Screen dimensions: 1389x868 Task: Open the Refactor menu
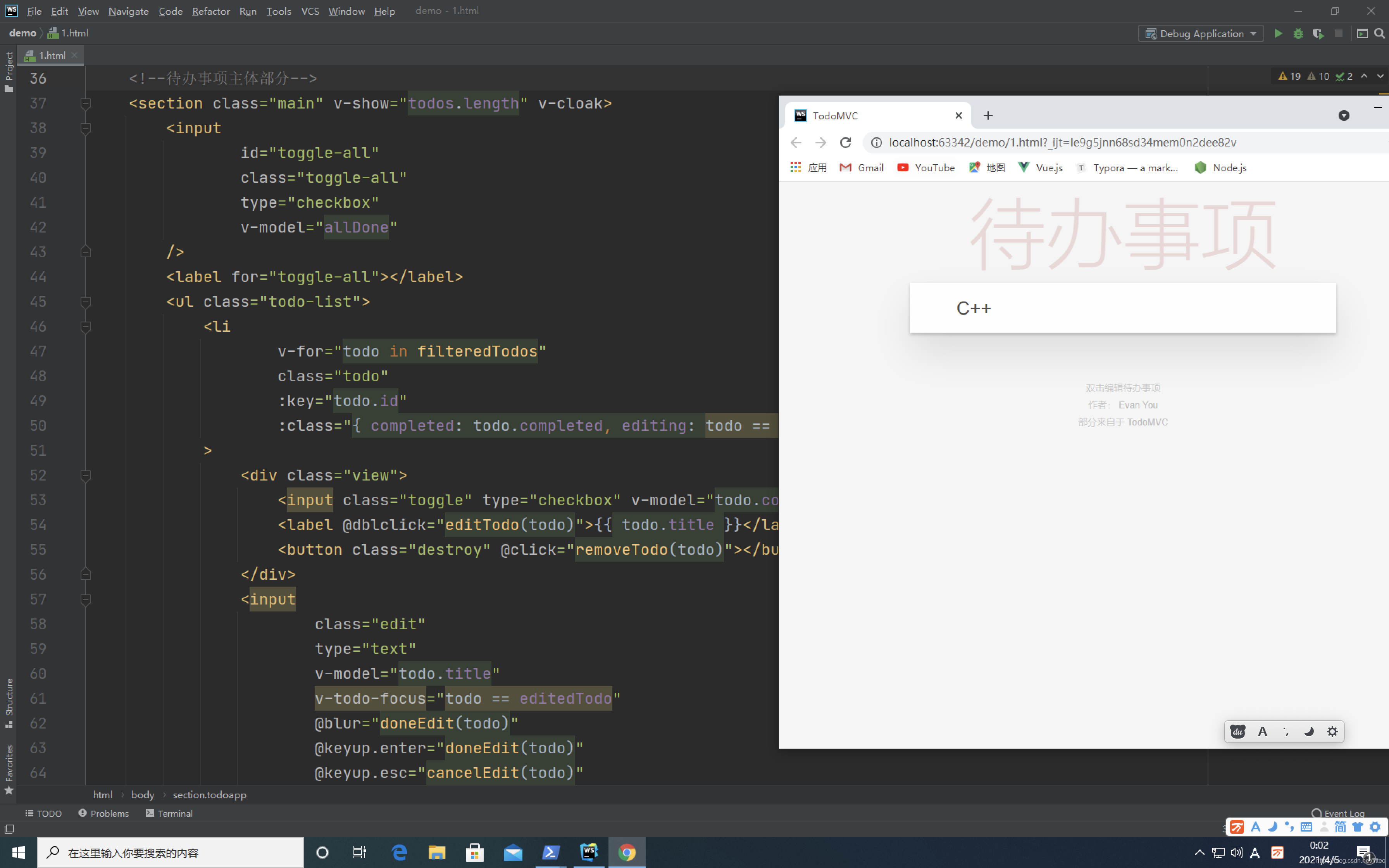[x=211, y=11]
